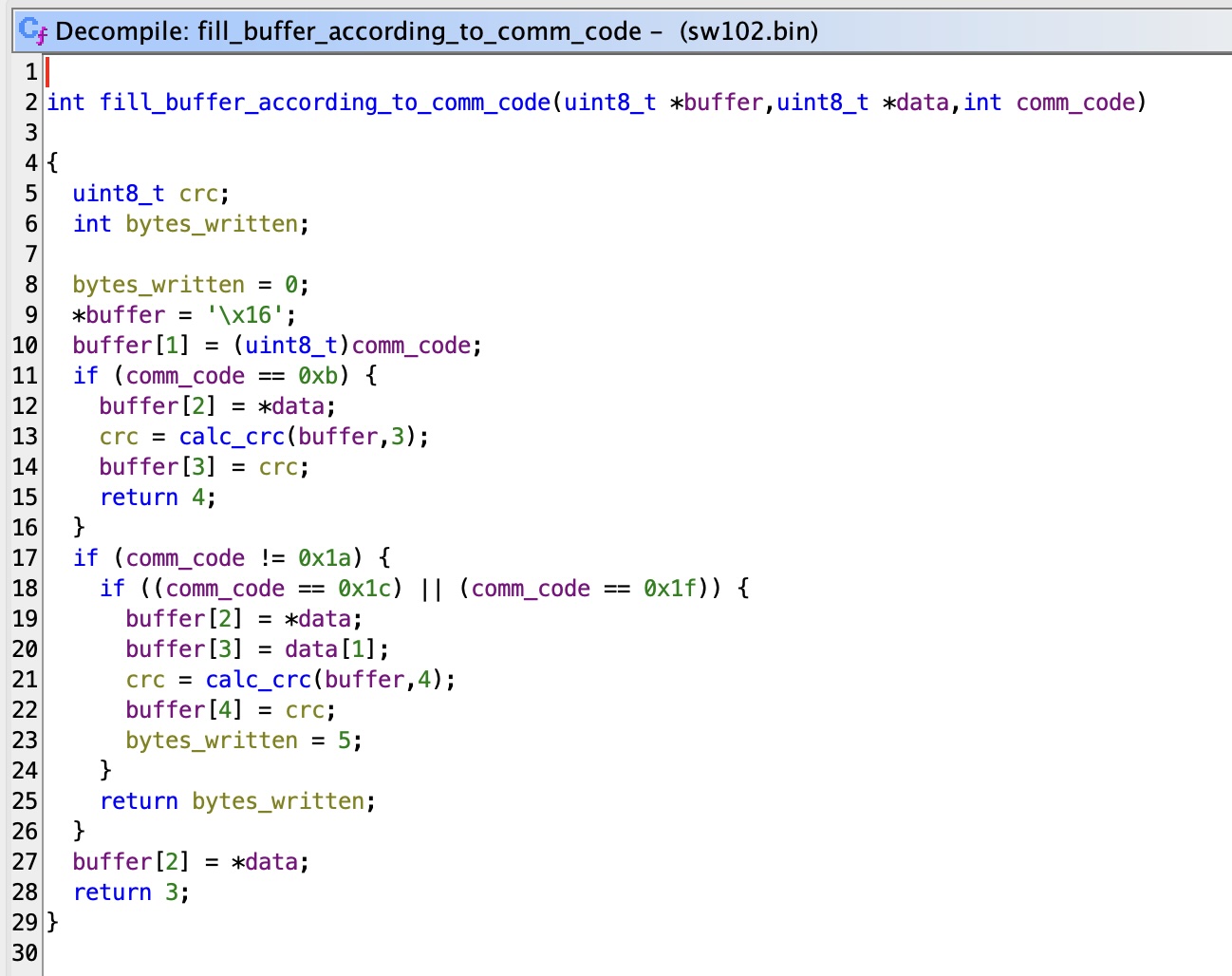This screenshot has height=976, width=1232.
Task: Click the (uint8_t) cast on line 10
Action: (292, 346)
